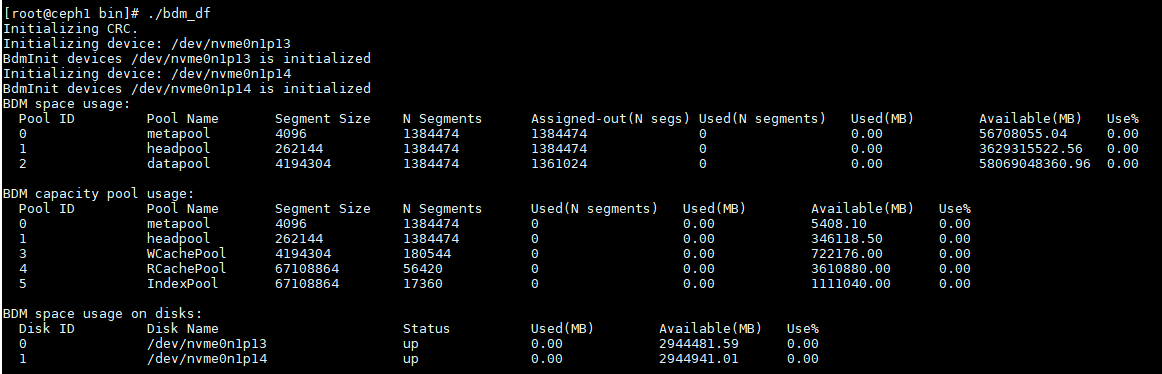The image size is (1162, 374).
Task: Click available value 56708055.04
Action: pos(1023,134)
